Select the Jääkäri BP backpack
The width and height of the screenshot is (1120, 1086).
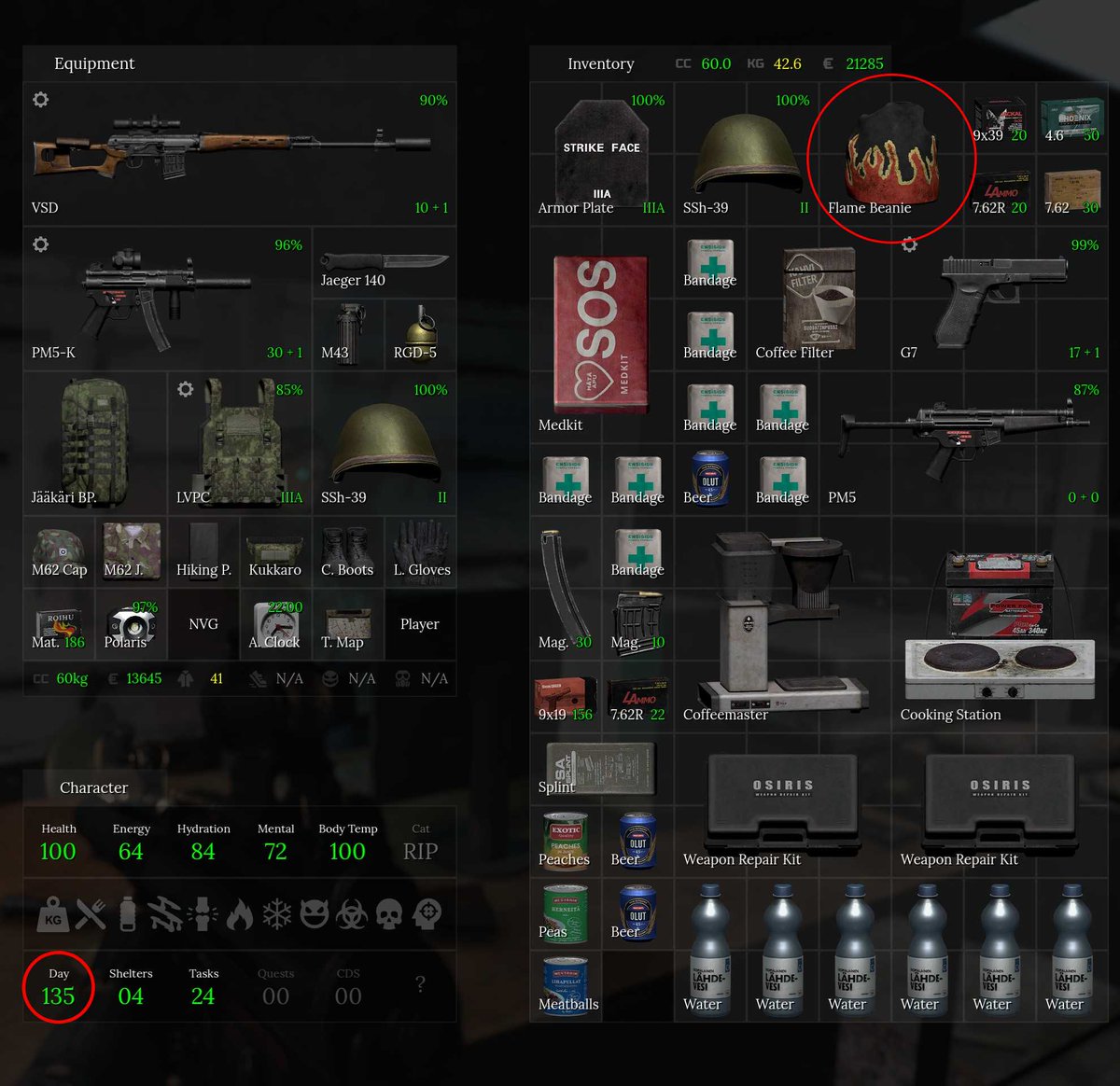95,443
